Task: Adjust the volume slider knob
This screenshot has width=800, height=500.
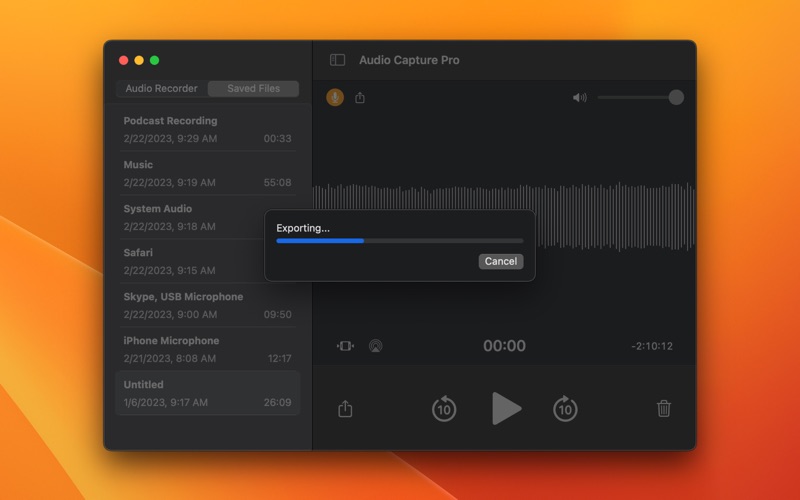Action: pos(676,97)
